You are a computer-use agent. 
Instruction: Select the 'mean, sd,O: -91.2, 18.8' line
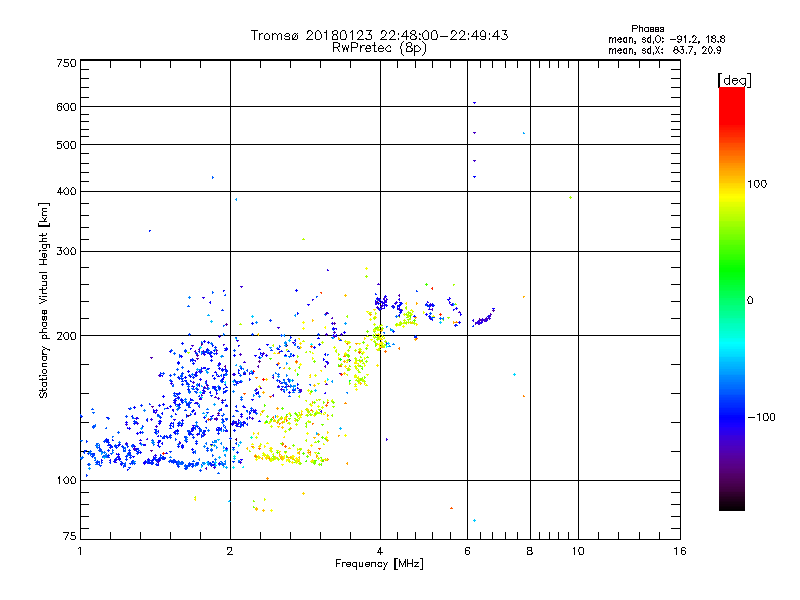[666, 39]
